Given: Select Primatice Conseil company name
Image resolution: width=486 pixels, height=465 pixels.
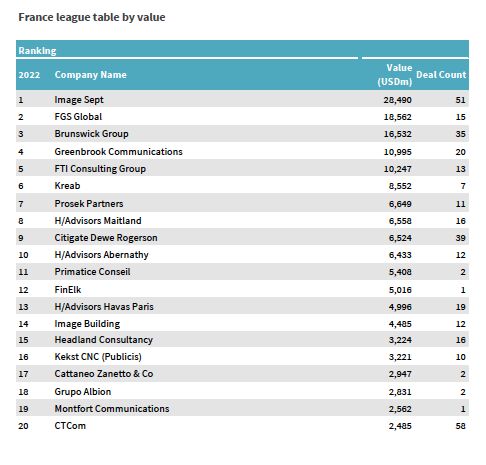Looking at the screenshot, I should pos(92,272).
